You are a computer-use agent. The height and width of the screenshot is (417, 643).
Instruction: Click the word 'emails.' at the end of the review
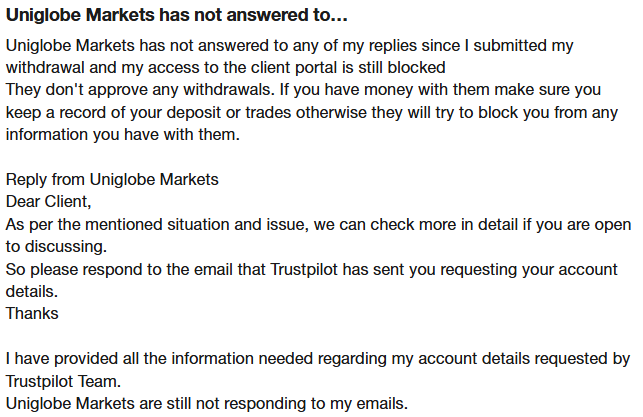[x=381, y=403]
